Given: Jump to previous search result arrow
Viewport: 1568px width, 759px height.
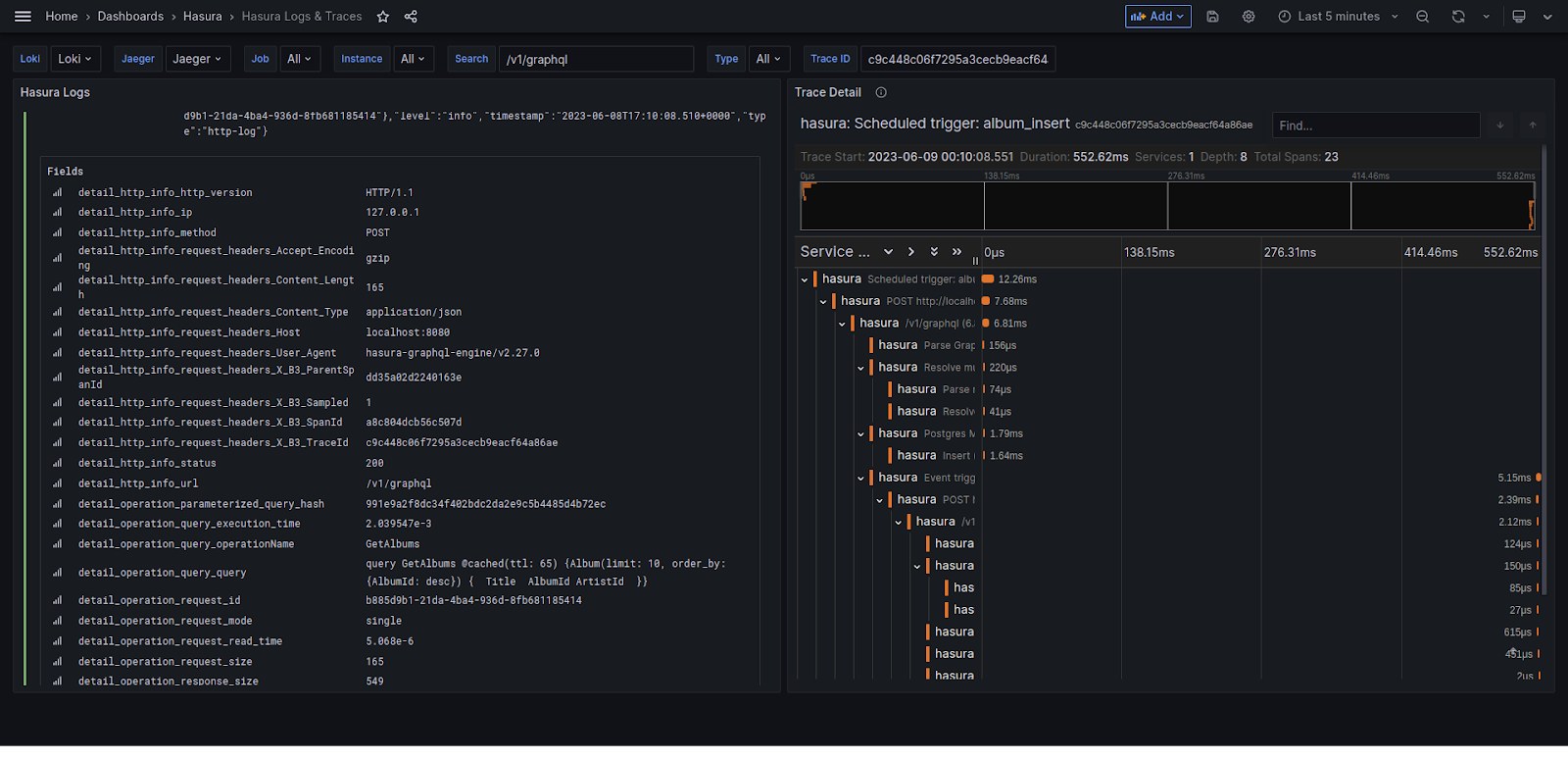Looking at the screenshot, I should pos(1533,125).
